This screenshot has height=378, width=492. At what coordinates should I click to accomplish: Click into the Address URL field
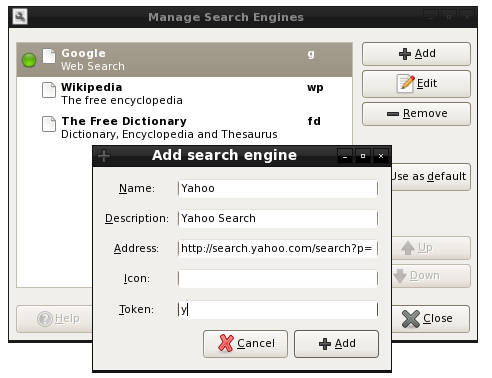point(278,249)
